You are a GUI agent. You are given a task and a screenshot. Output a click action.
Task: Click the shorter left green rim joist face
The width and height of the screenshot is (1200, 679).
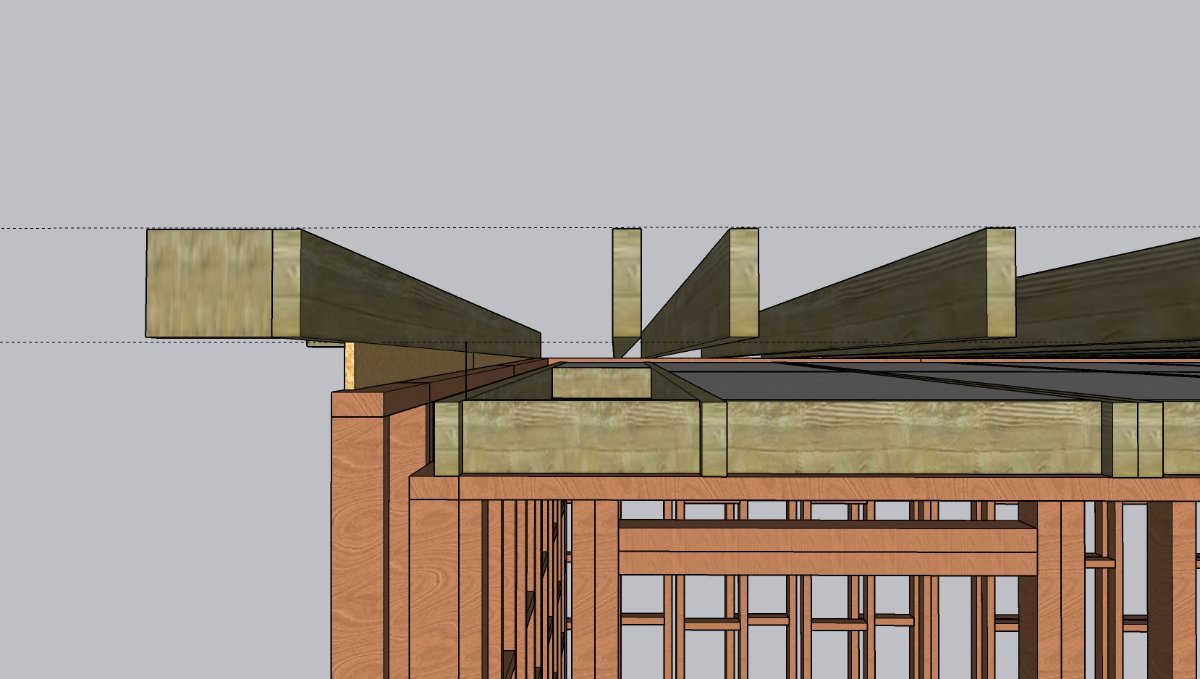[580, 438]
